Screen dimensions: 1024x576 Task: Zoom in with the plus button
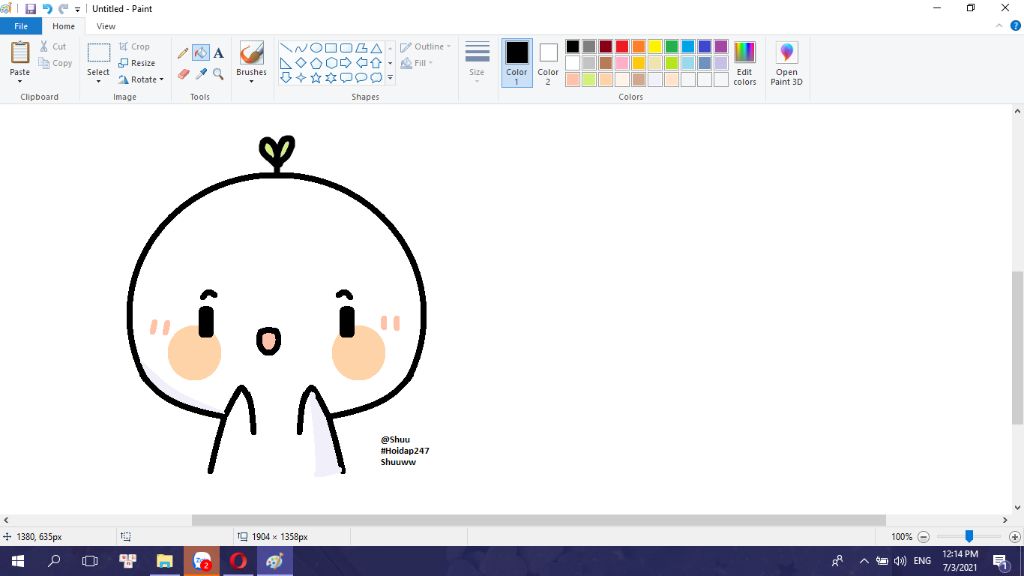click(1015, 537)
